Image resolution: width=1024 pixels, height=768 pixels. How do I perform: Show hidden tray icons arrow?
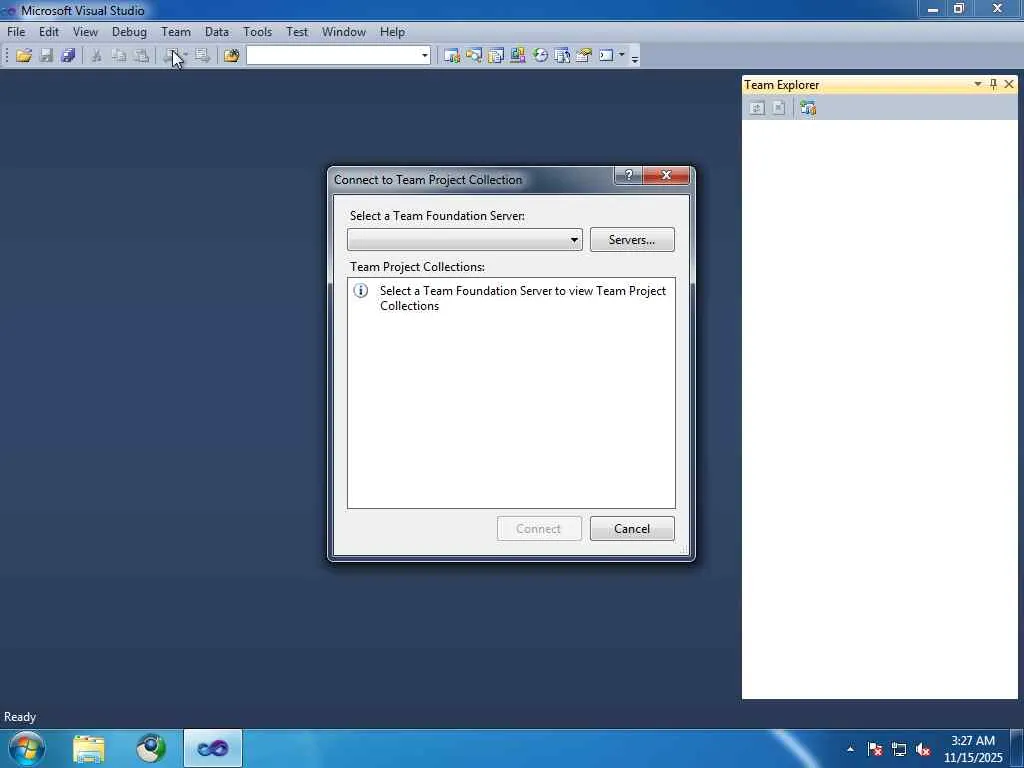pyautogui.click(x=850, y=749)
